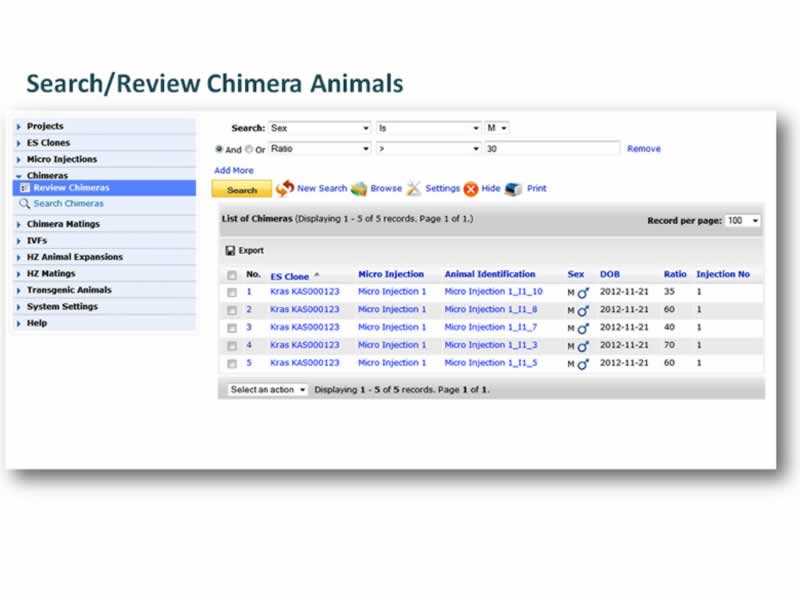The height and width of the screenshot is (600, 800).
Task: Click the ratio value input field
Action: coord(551,148)
